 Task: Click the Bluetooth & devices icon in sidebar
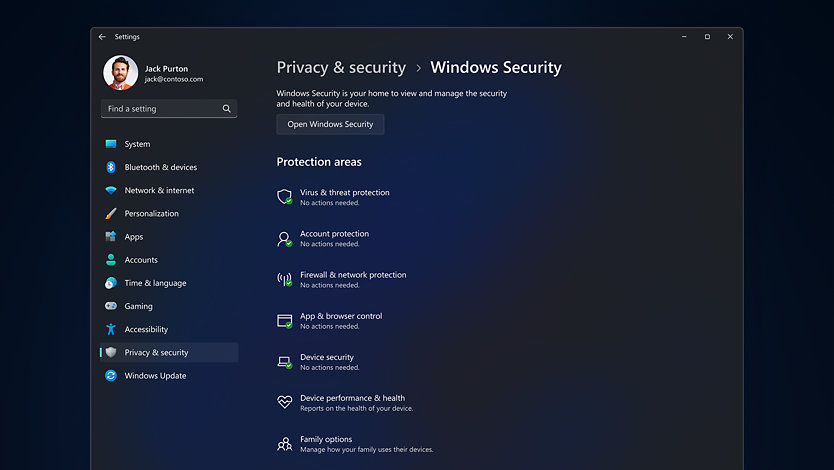tap(111, 167)
